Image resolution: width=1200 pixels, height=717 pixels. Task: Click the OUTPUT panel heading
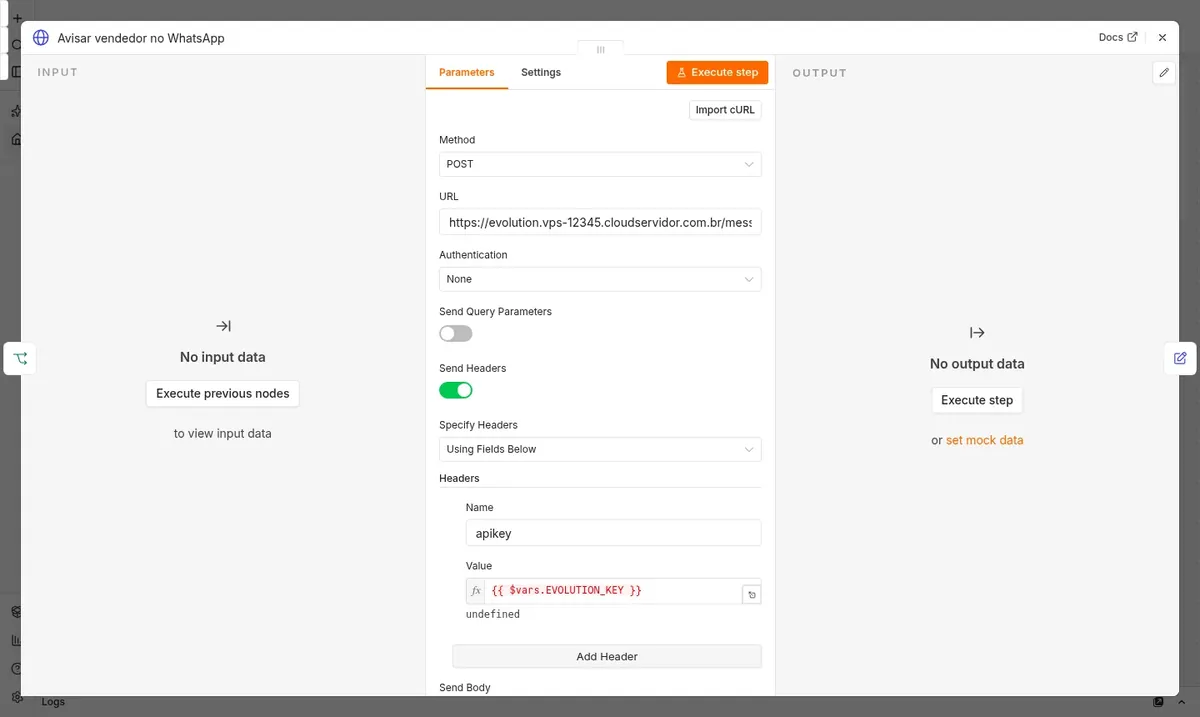coord(820,73)
